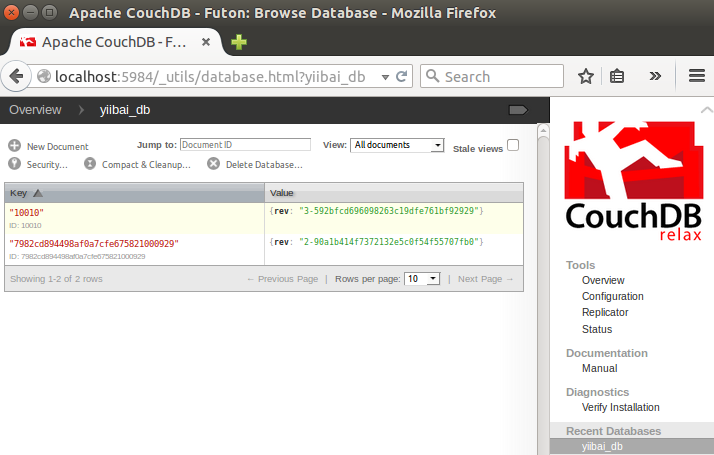This screenshot has width=714, height=455.
Task: Reload the page with refresh icon
Action: point(401,77)
